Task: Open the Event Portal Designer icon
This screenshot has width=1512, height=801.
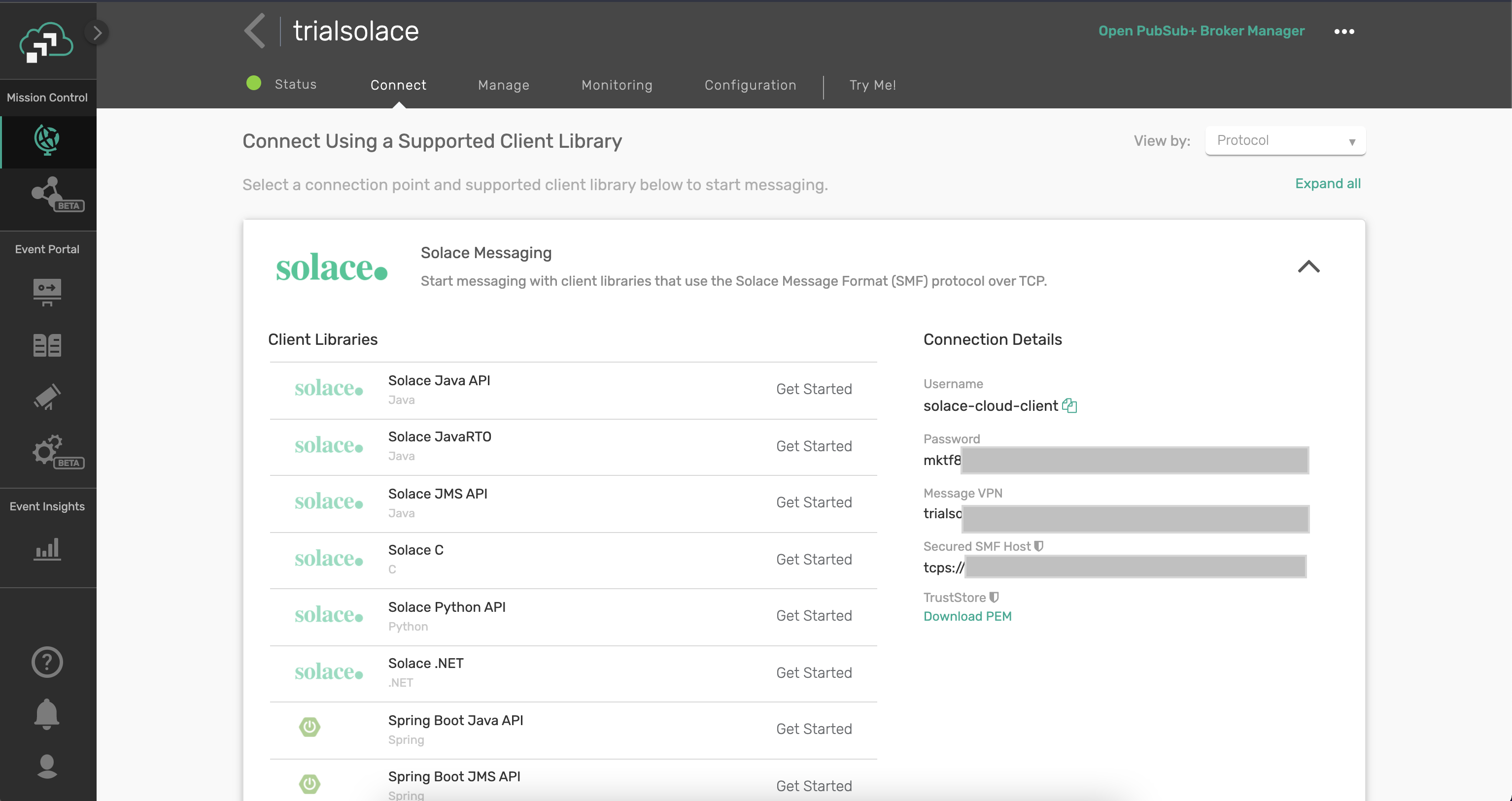Action: tap(47, 292)
